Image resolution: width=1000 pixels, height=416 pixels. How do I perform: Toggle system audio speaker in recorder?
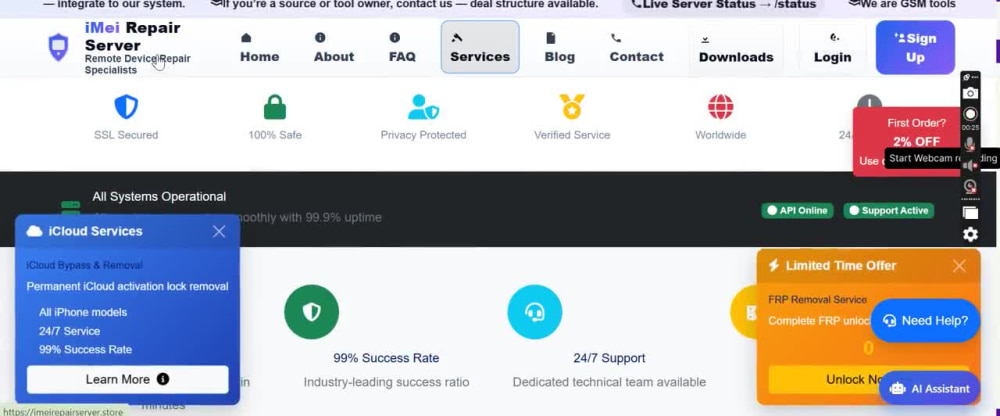point(970,166)
